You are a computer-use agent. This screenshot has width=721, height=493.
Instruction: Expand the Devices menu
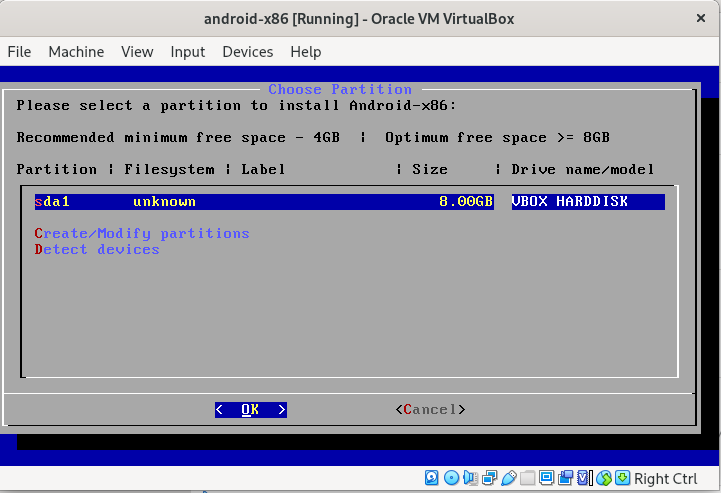point(247,52)
